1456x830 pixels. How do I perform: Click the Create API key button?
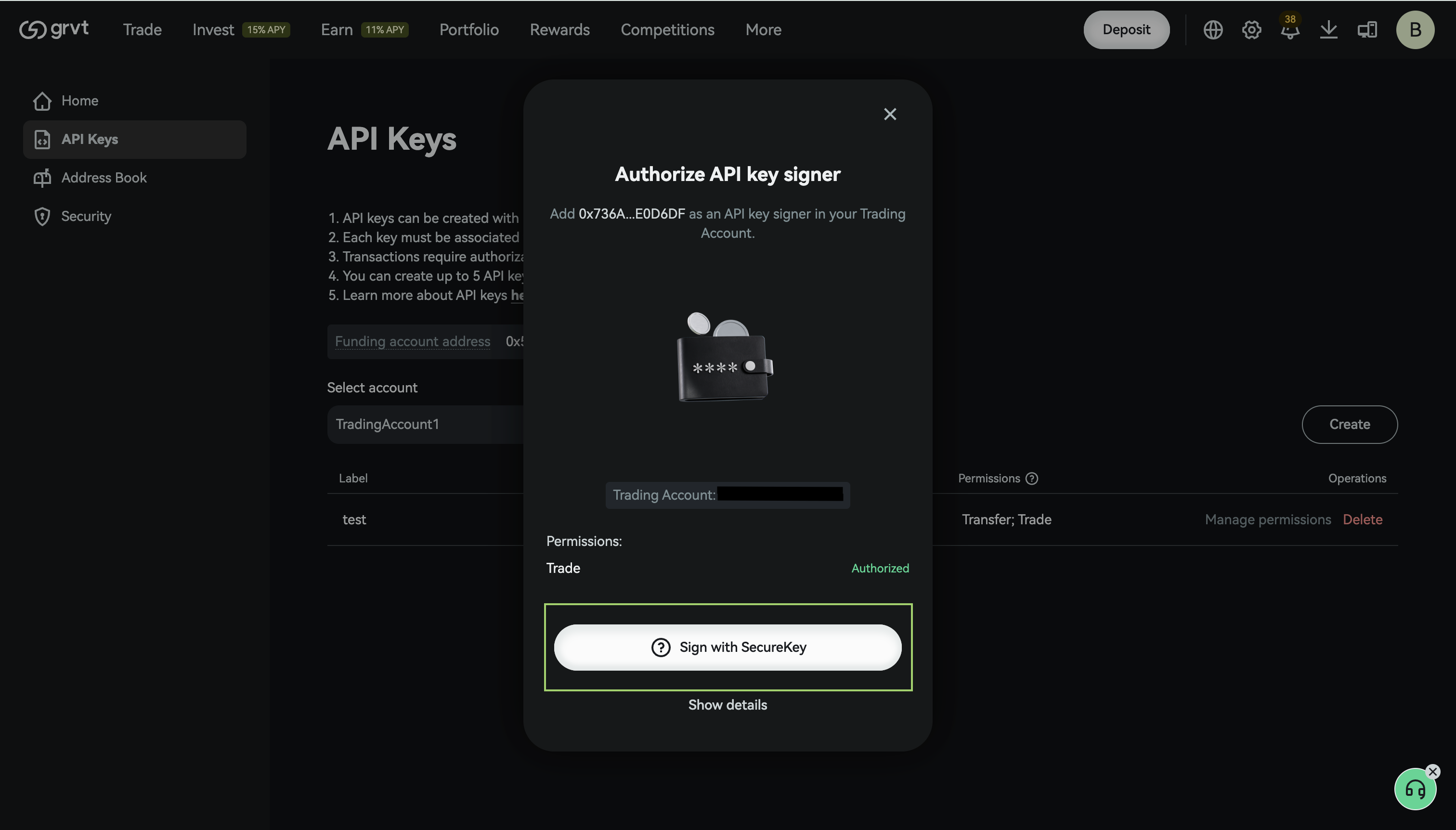click(x=1349, y=425)
